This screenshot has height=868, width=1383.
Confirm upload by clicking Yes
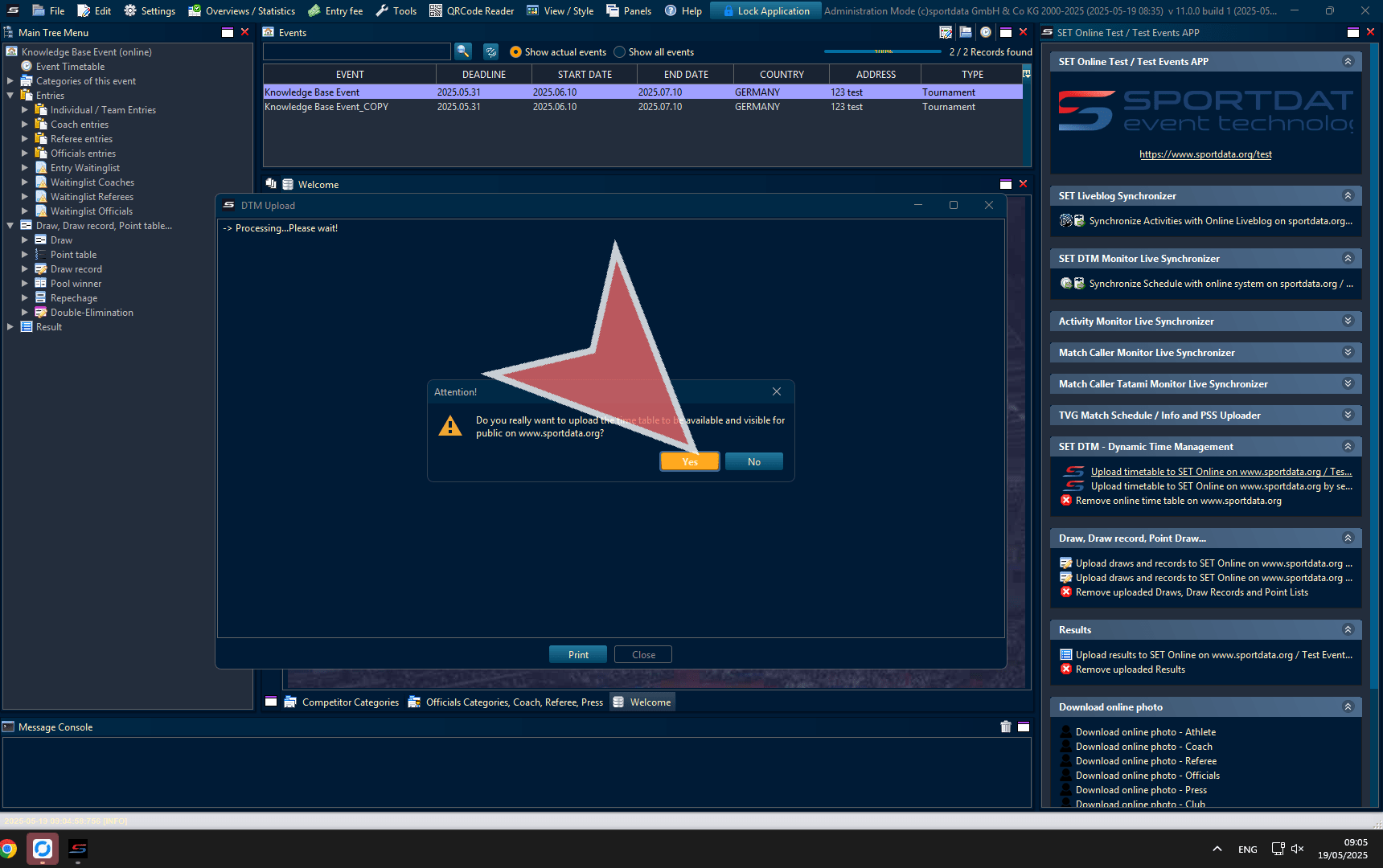[689, 461]
